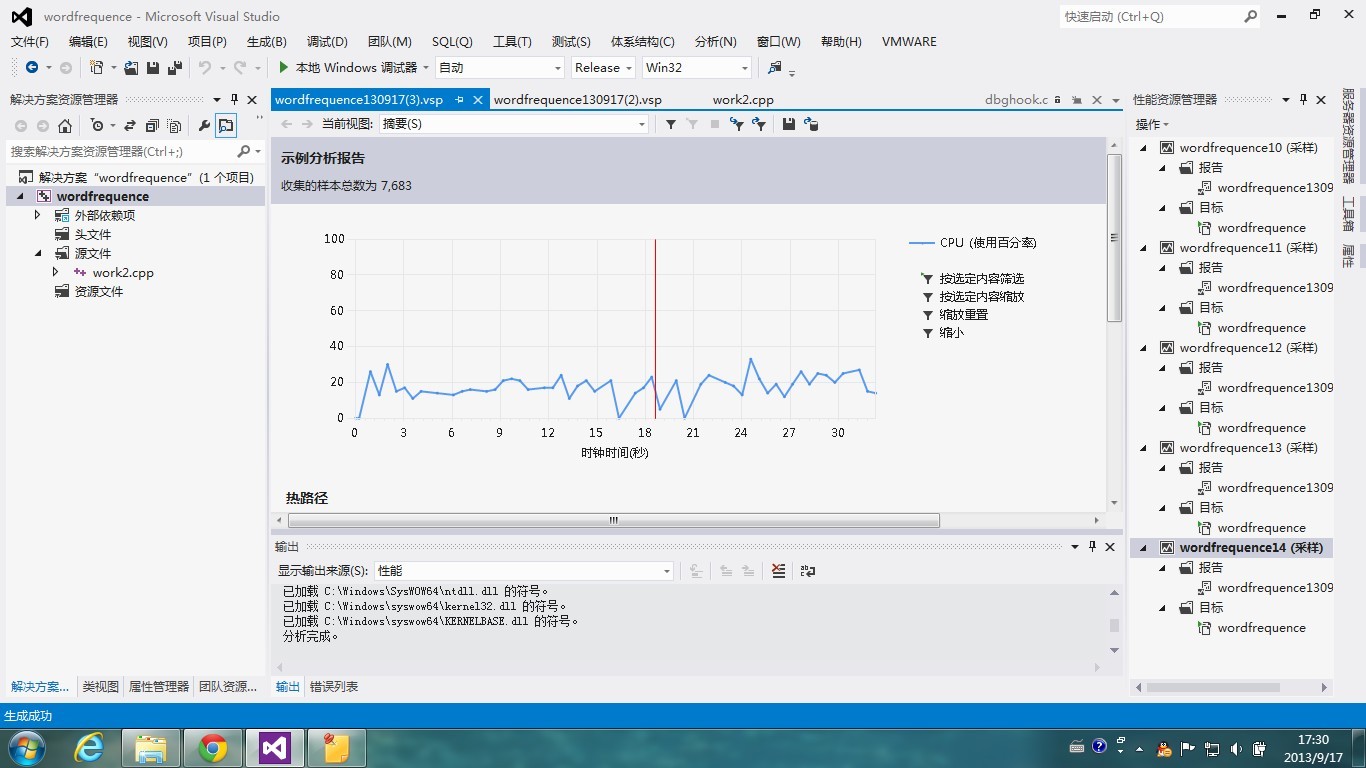The width and height of the screenshot is (1366, 768).
Task: Click the Windows Start button
Action: click(25, 748)
